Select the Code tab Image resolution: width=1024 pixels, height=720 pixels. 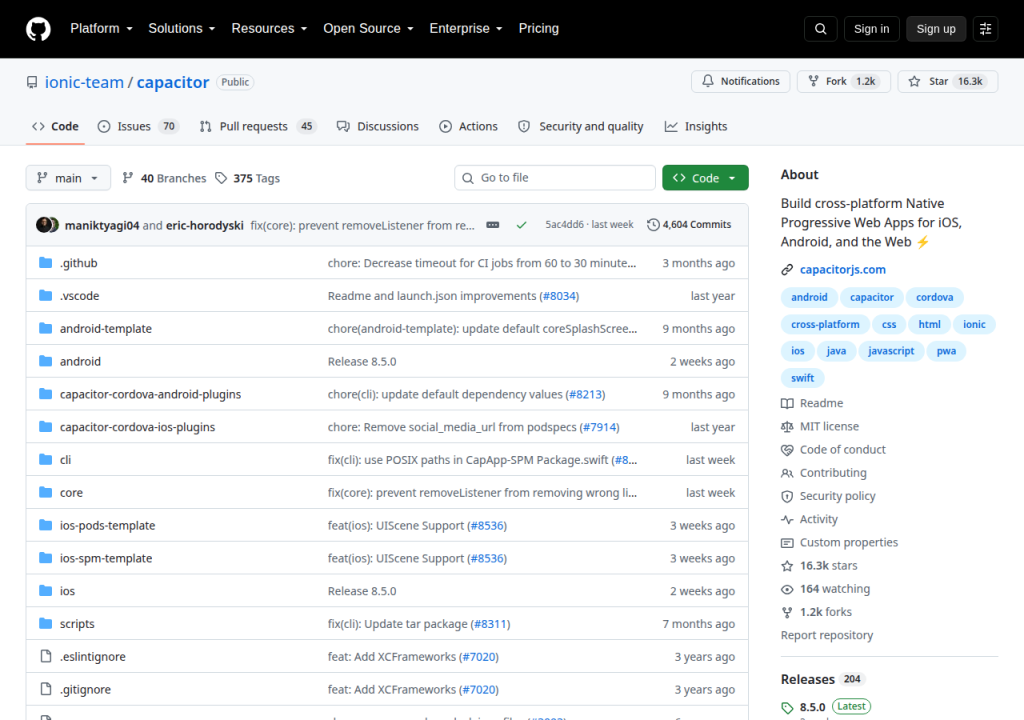pos(56,127)
